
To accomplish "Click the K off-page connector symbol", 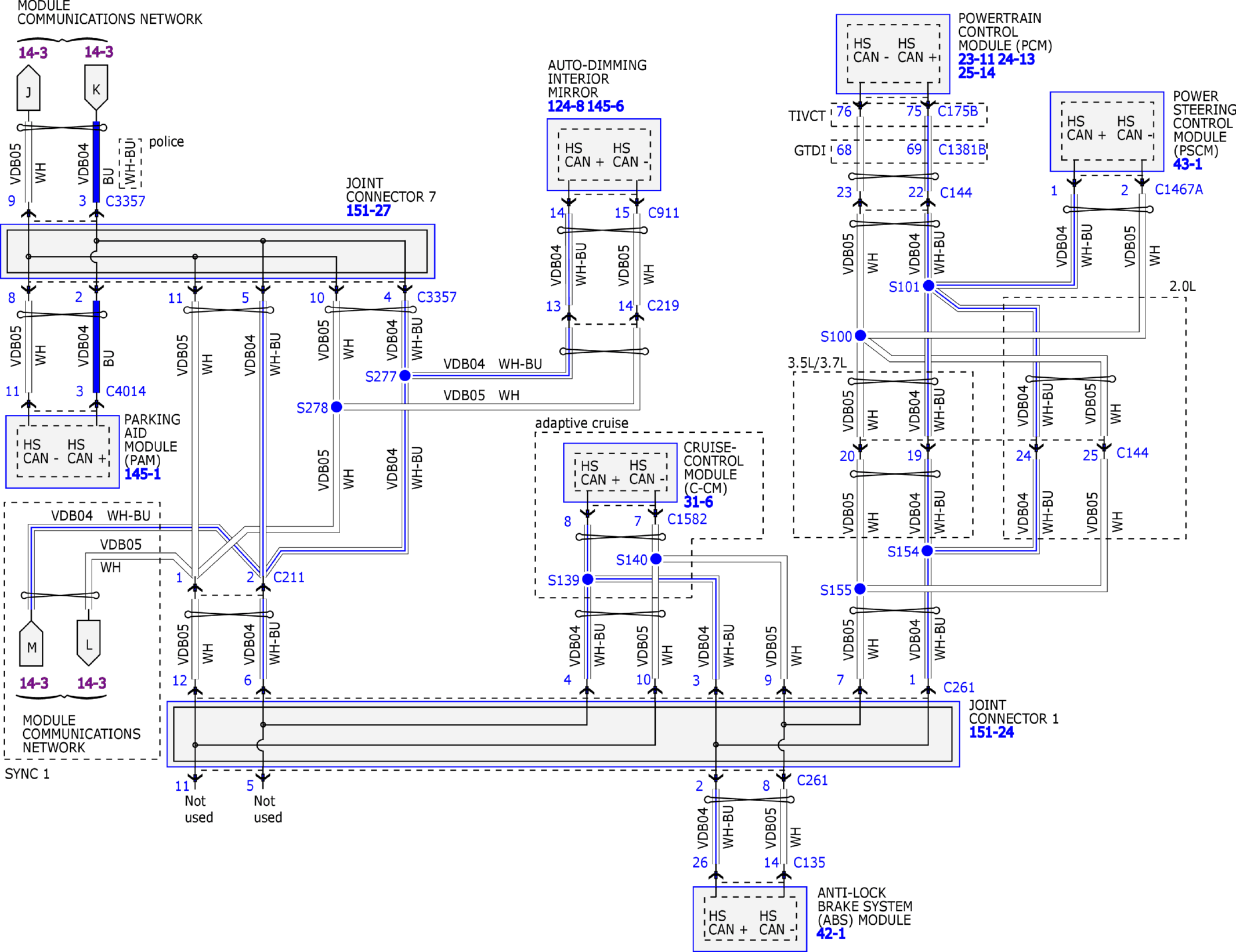I will pyautogui.click(x=96, y=88).
